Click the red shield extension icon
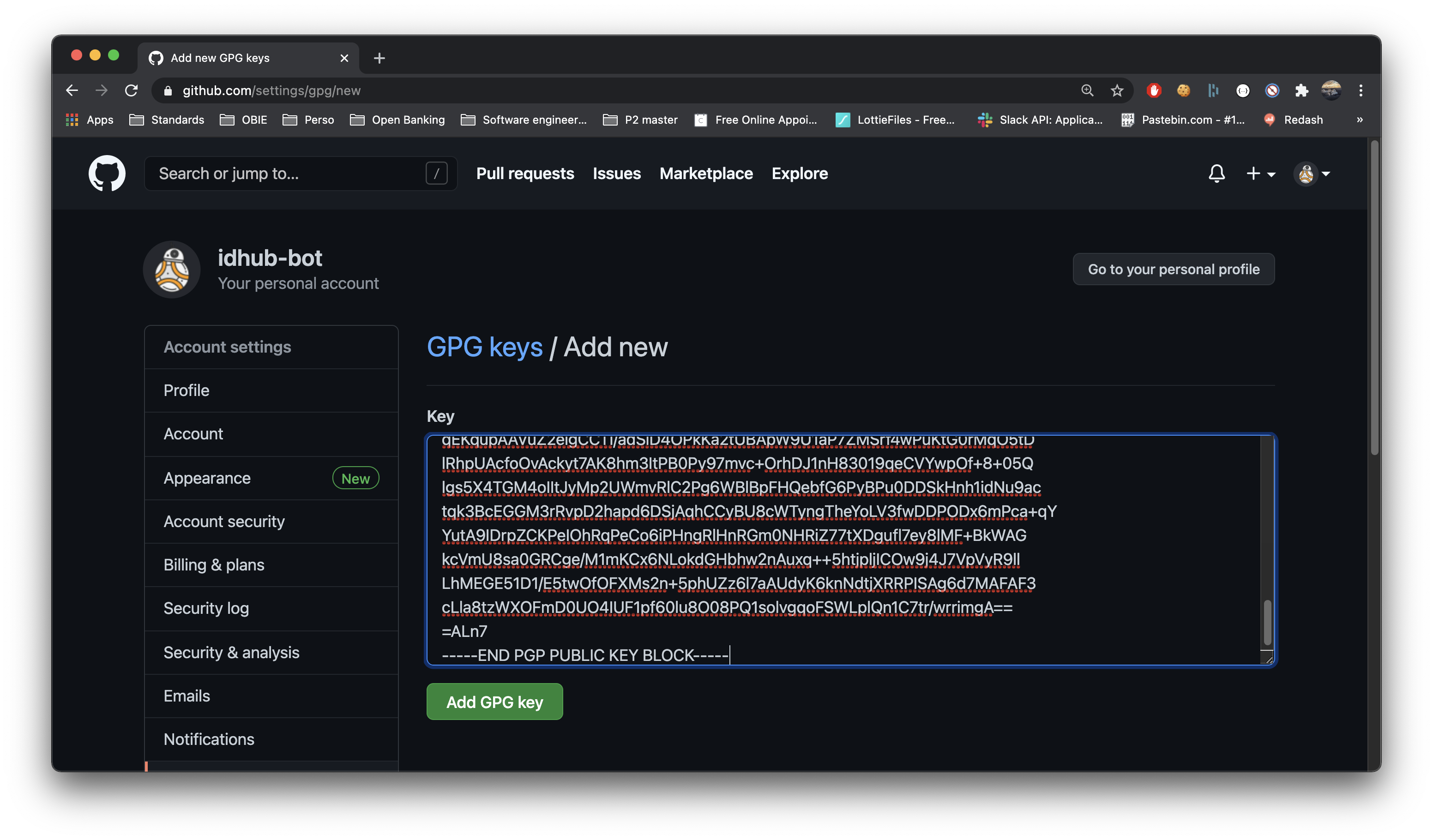The image size is (1433, 840). point(1154,90)
